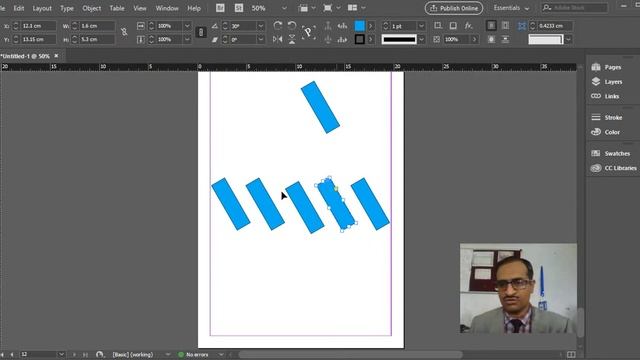Expand the Essentials workspace switcher
This screenshot has width=640, height=360.
(x=511, y=8)
